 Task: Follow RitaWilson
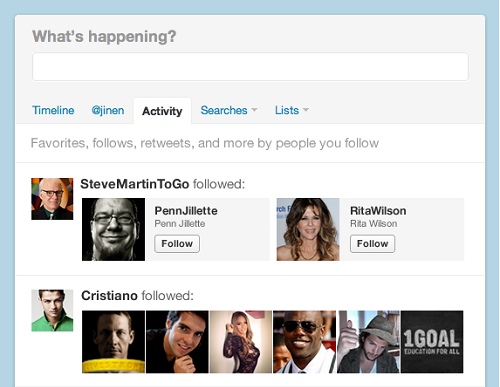click(x=372, y=244)
